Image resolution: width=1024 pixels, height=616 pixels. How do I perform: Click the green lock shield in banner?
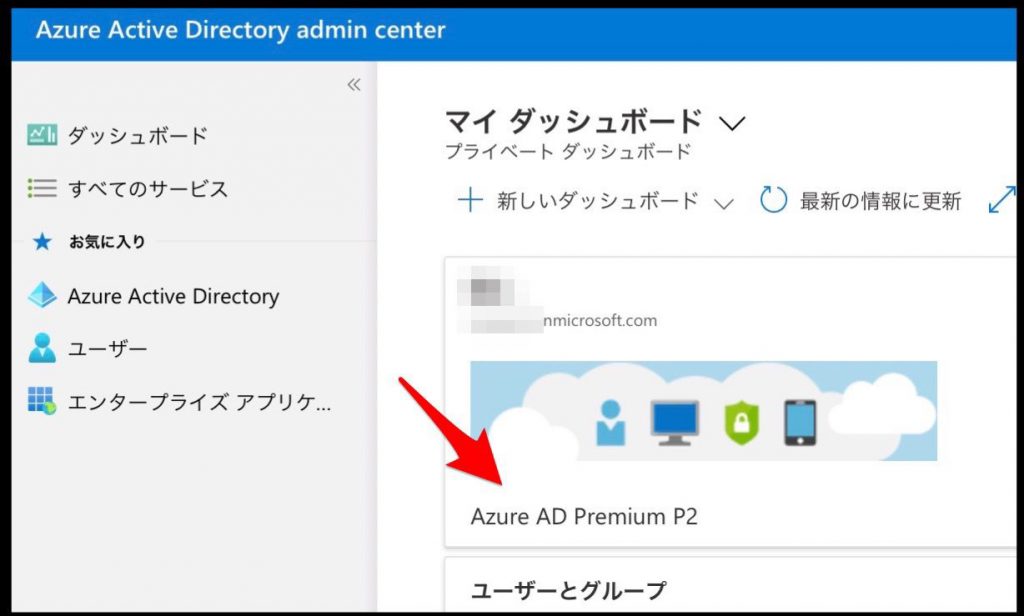(741, 423)
